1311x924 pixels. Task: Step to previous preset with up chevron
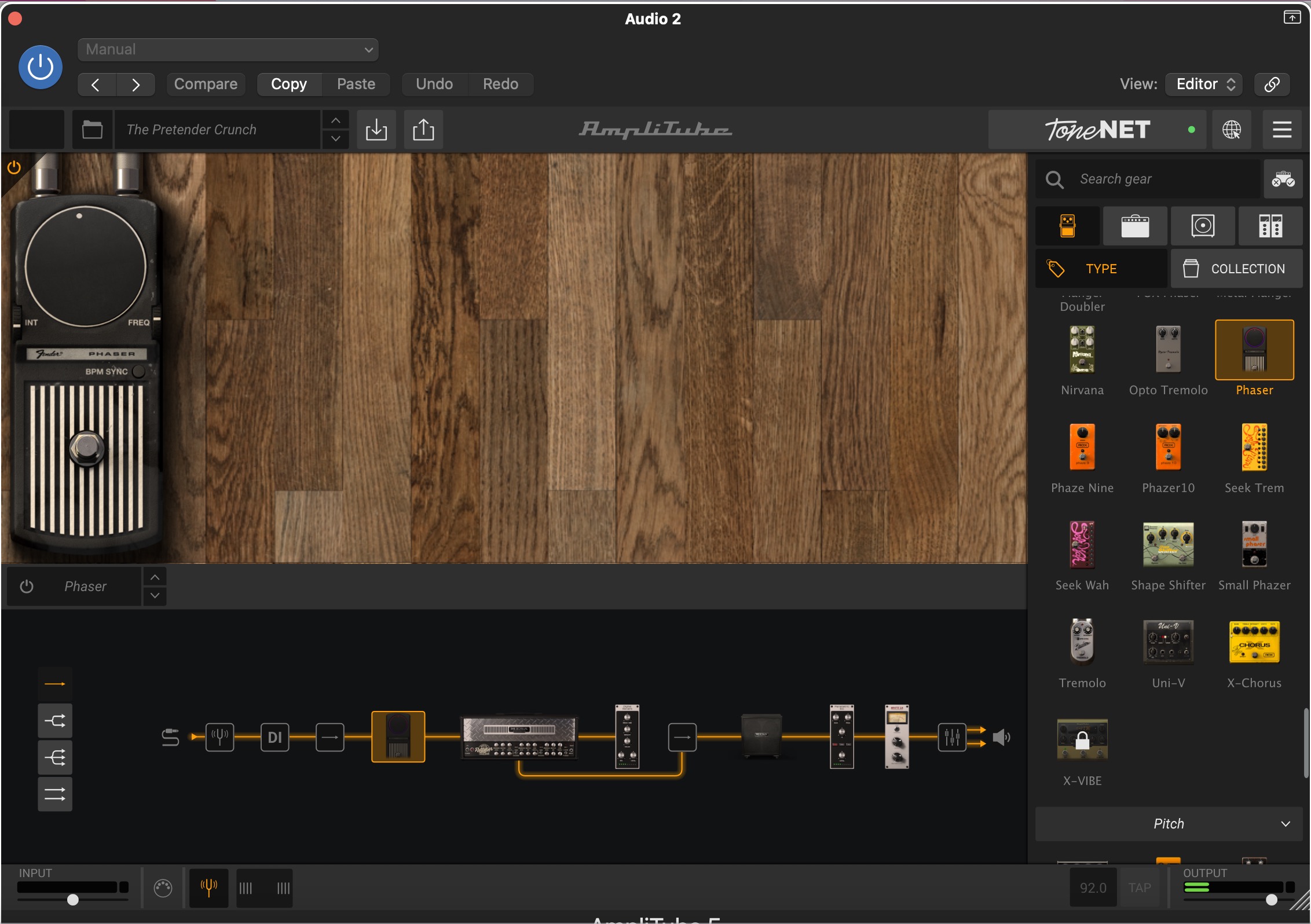pos(335,120)
